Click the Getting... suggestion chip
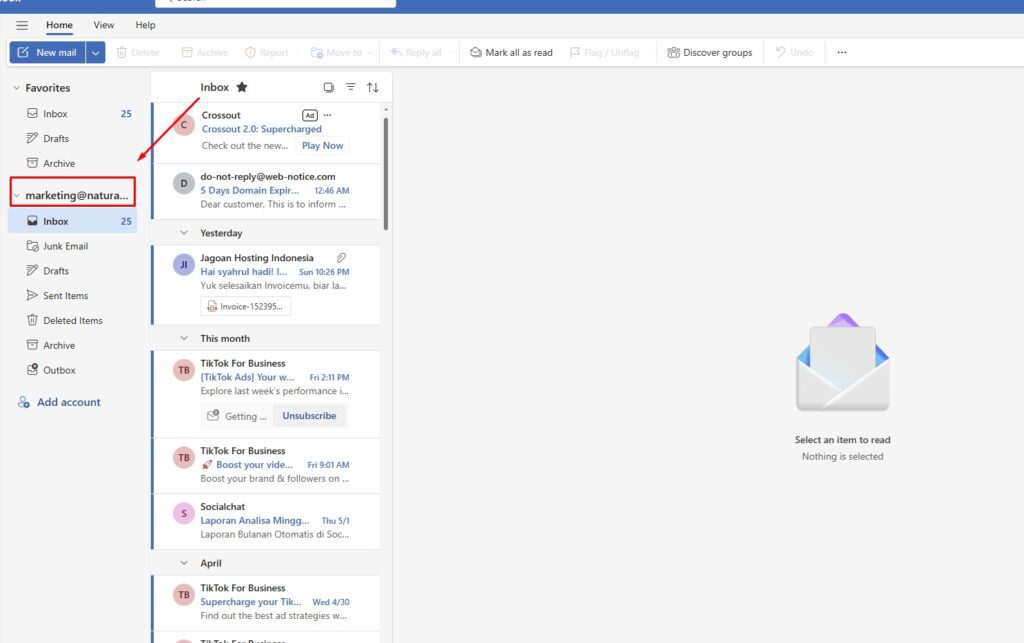The height and width of the screenshot is (643, 1024). [x=237, y=416]
